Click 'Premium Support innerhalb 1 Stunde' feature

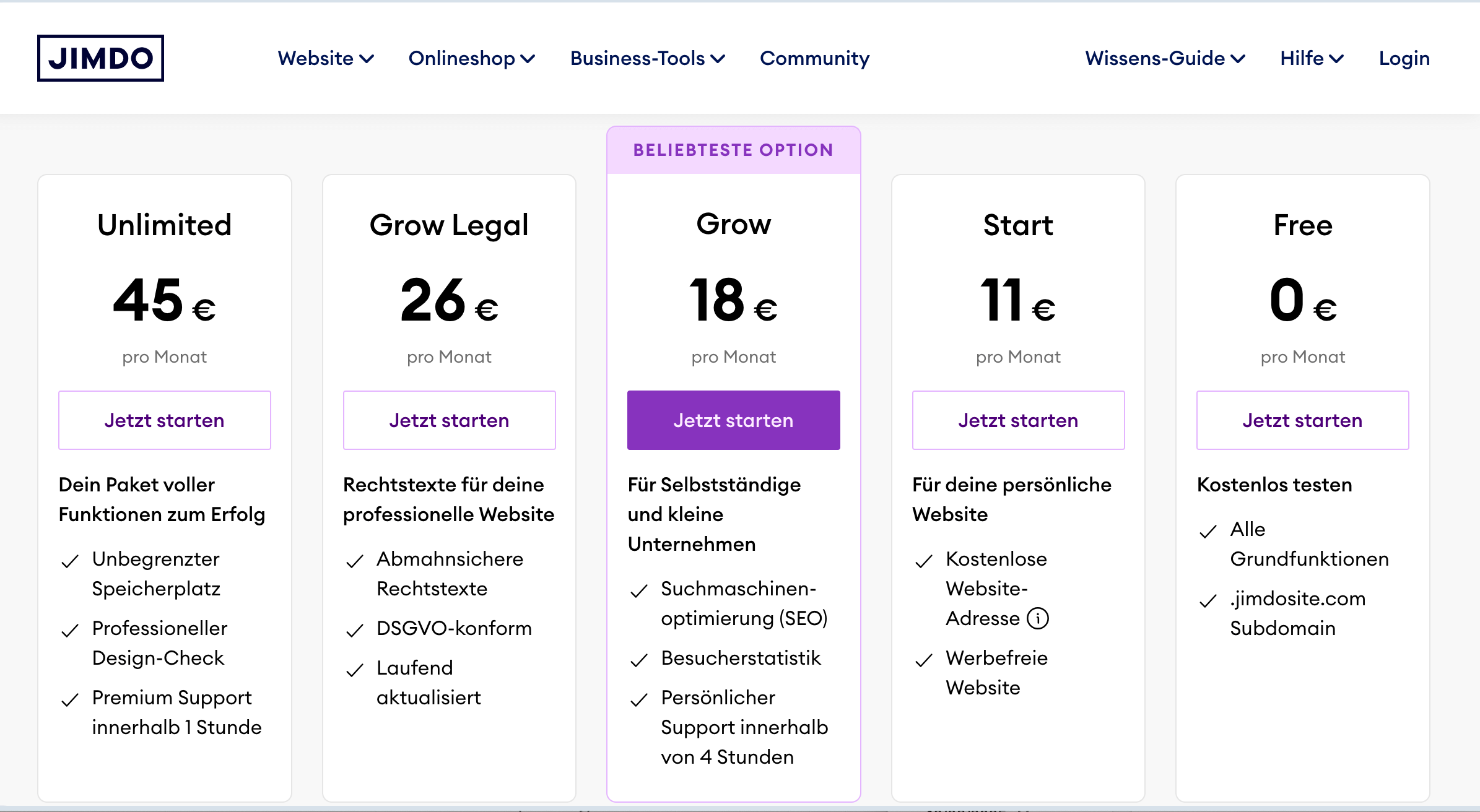pos(176,712)
